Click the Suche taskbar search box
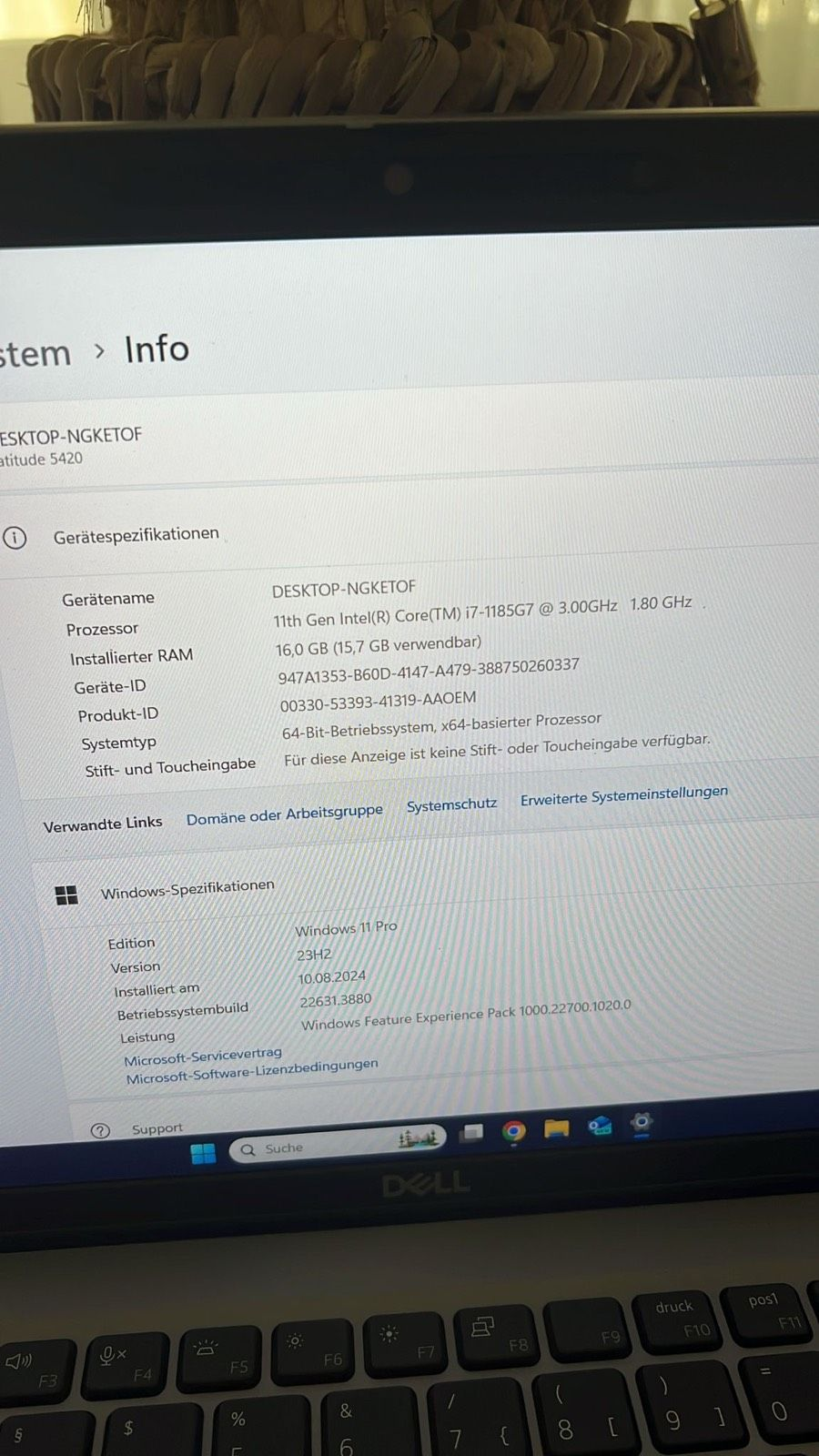Screen dimensions: 819x1456 [x=338, y=1143]
